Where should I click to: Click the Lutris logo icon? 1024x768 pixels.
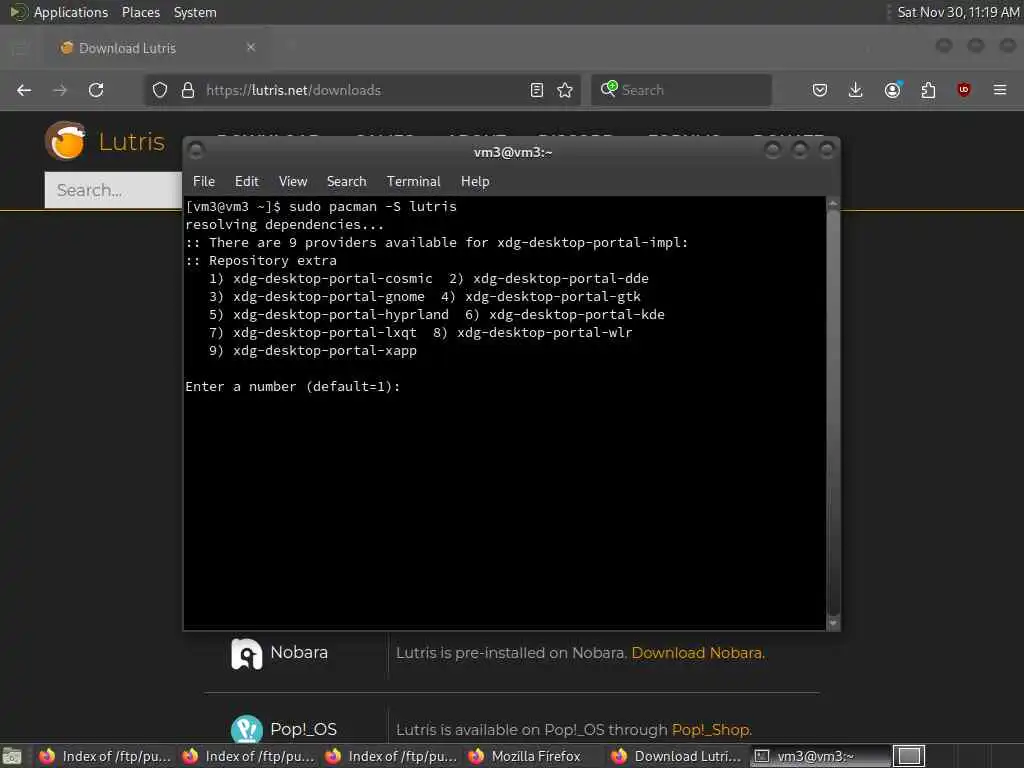66,140
